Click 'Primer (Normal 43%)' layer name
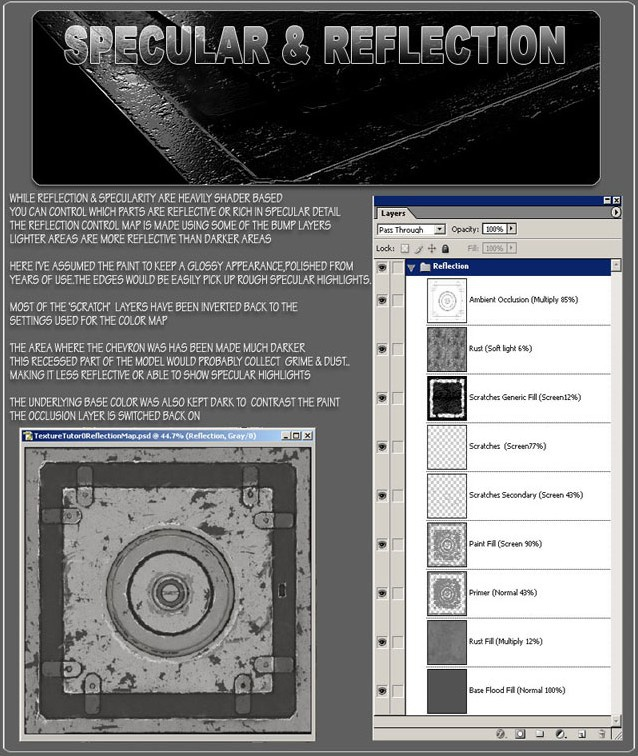 point(502,593)
